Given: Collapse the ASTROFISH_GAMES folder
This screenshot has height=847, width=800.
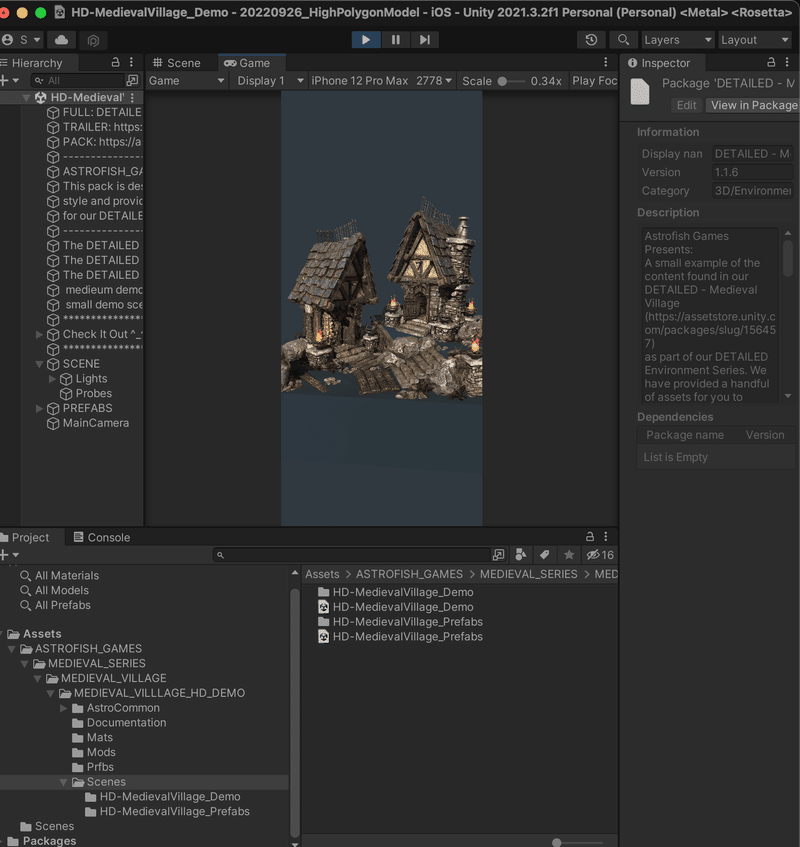Looking at the screenshot, I should click(x=11, y=649).
